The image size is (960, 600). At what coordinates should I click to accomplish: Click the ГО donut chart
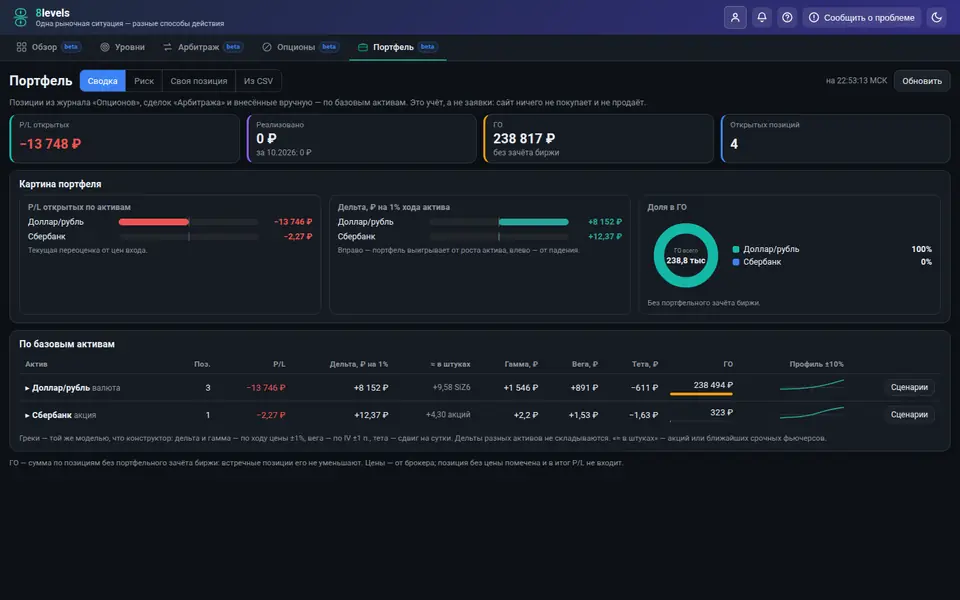coord(686,255)
